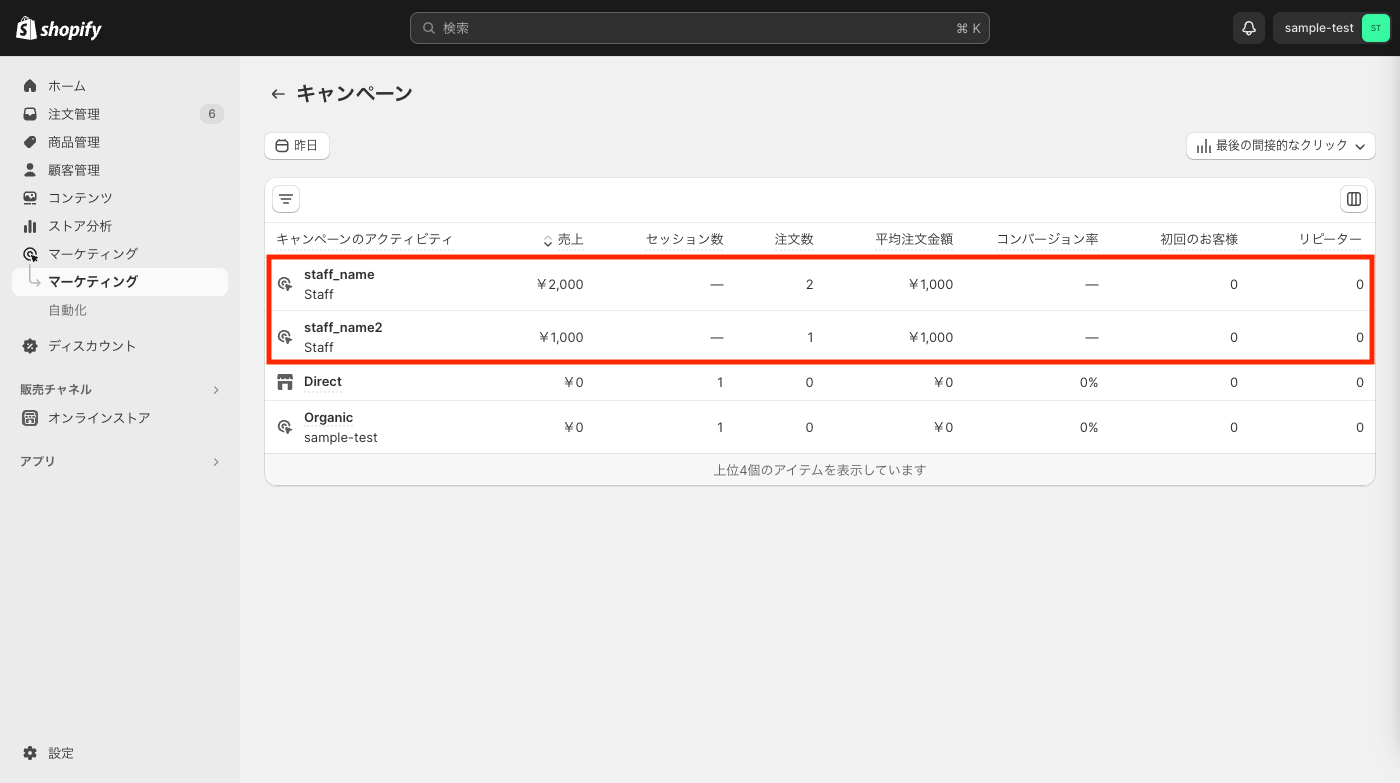
Task: Open the notifications bell
Action: point(1249,28)
